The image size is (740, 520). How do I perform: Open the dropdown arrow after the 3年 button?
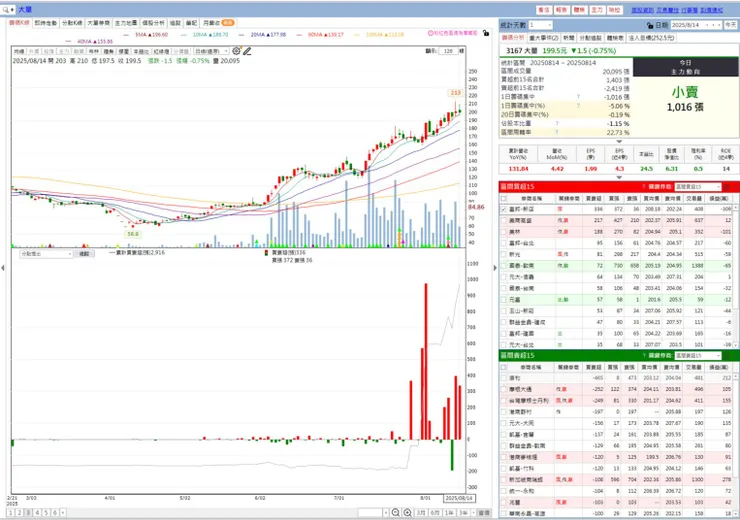click(472, 512)
